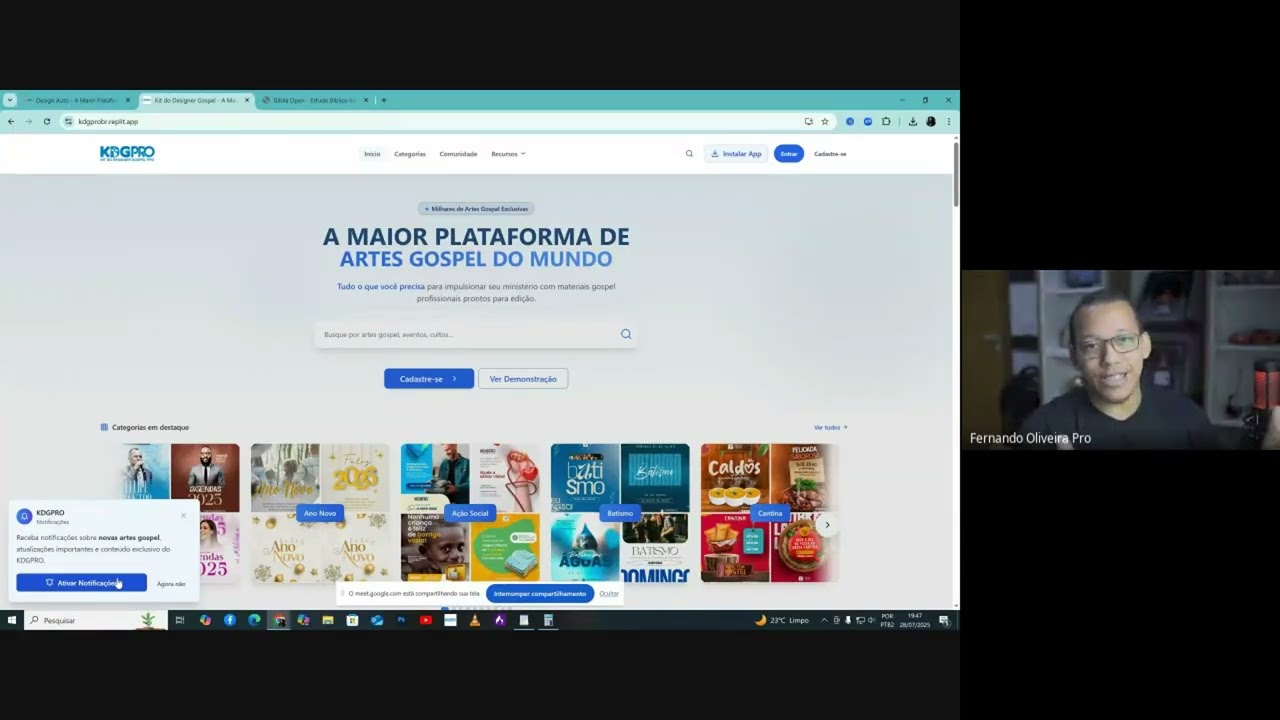Open the Chrome profile avatar

click(x=931, y=121)
